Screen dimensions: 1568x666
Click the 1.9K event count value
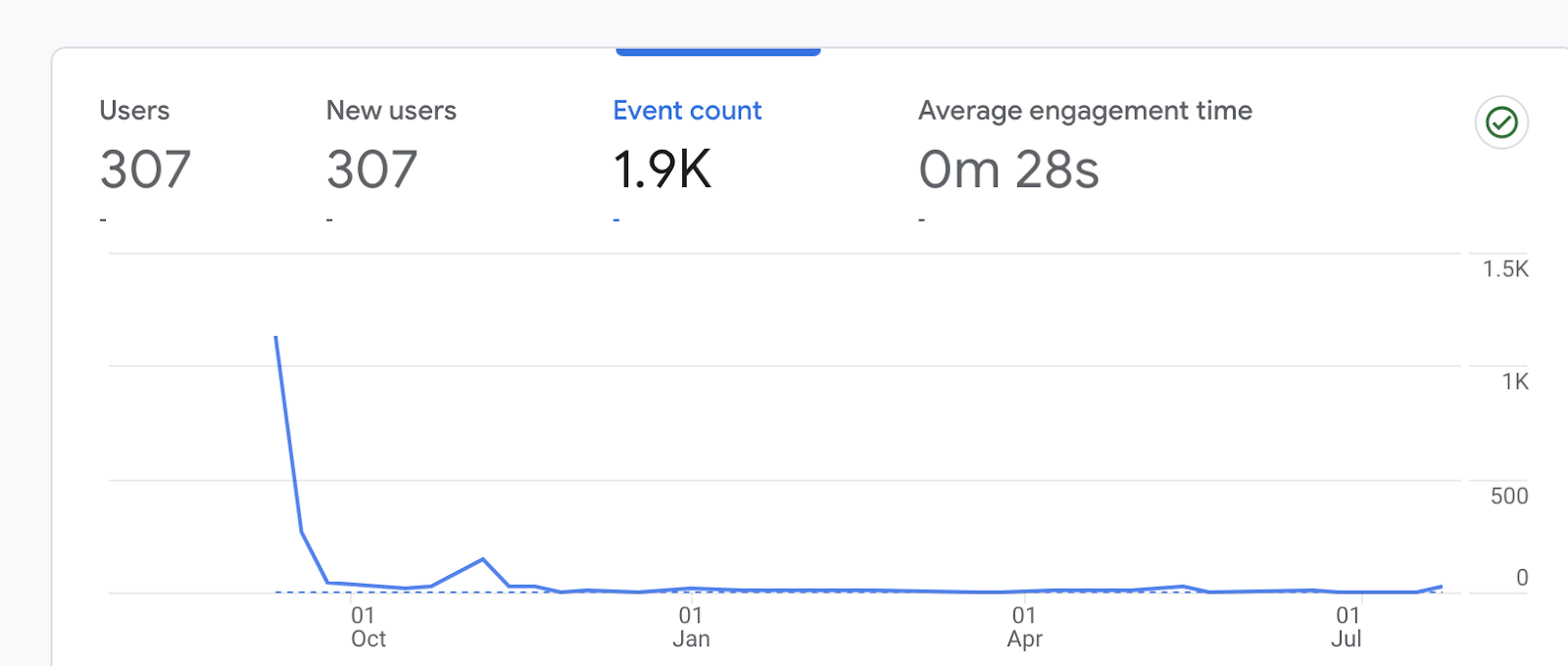[662, 169]
